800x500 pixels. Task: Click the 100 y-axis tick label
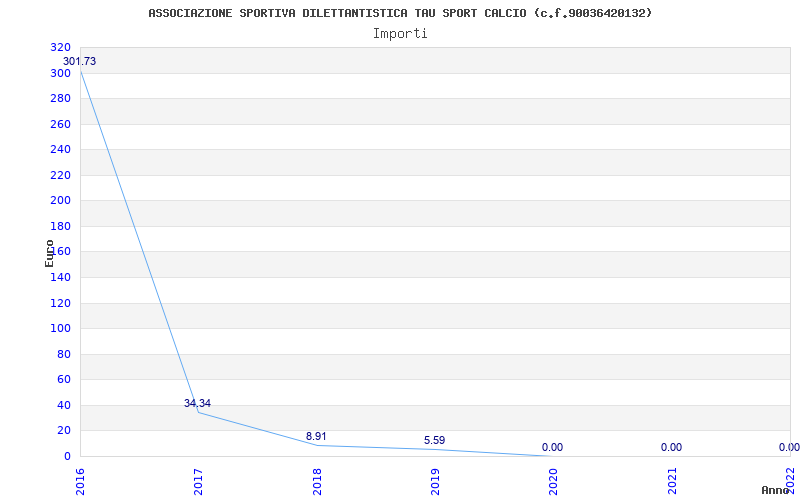pos(60,329)
